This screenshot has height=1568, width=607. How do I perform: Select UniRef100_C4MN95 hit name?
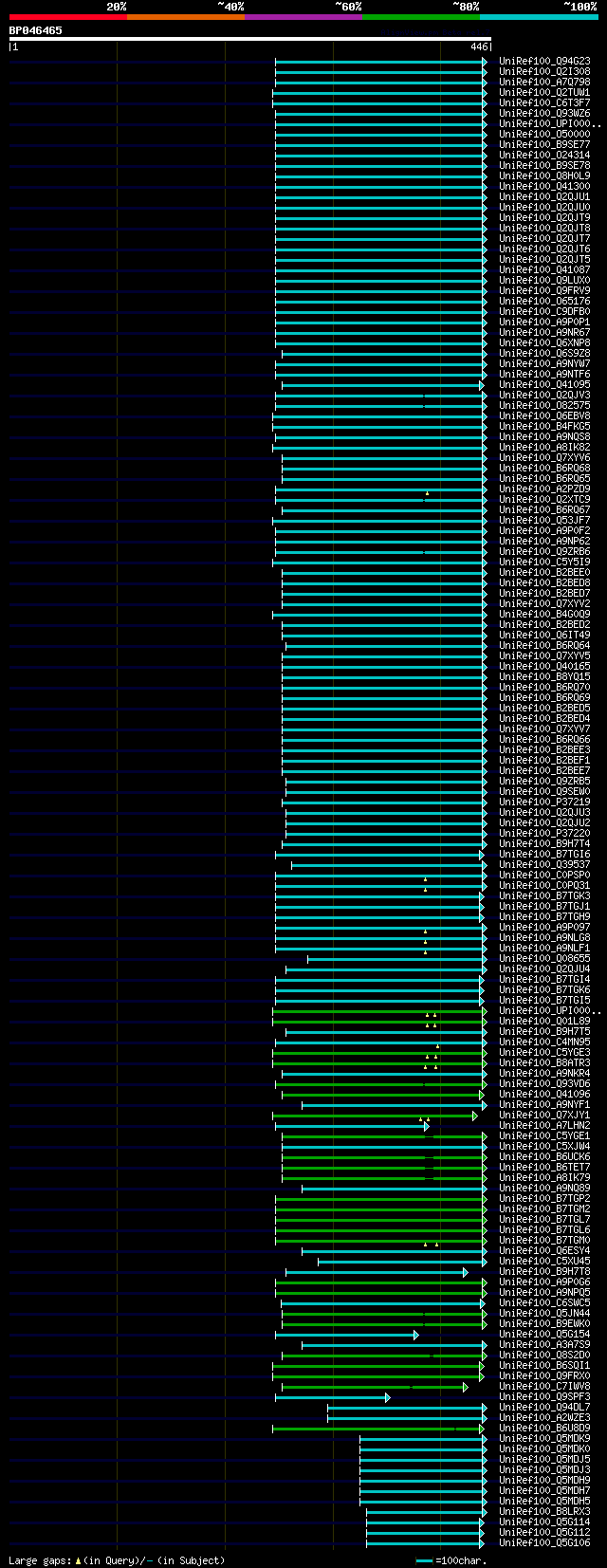click(x=544, y=1042)
